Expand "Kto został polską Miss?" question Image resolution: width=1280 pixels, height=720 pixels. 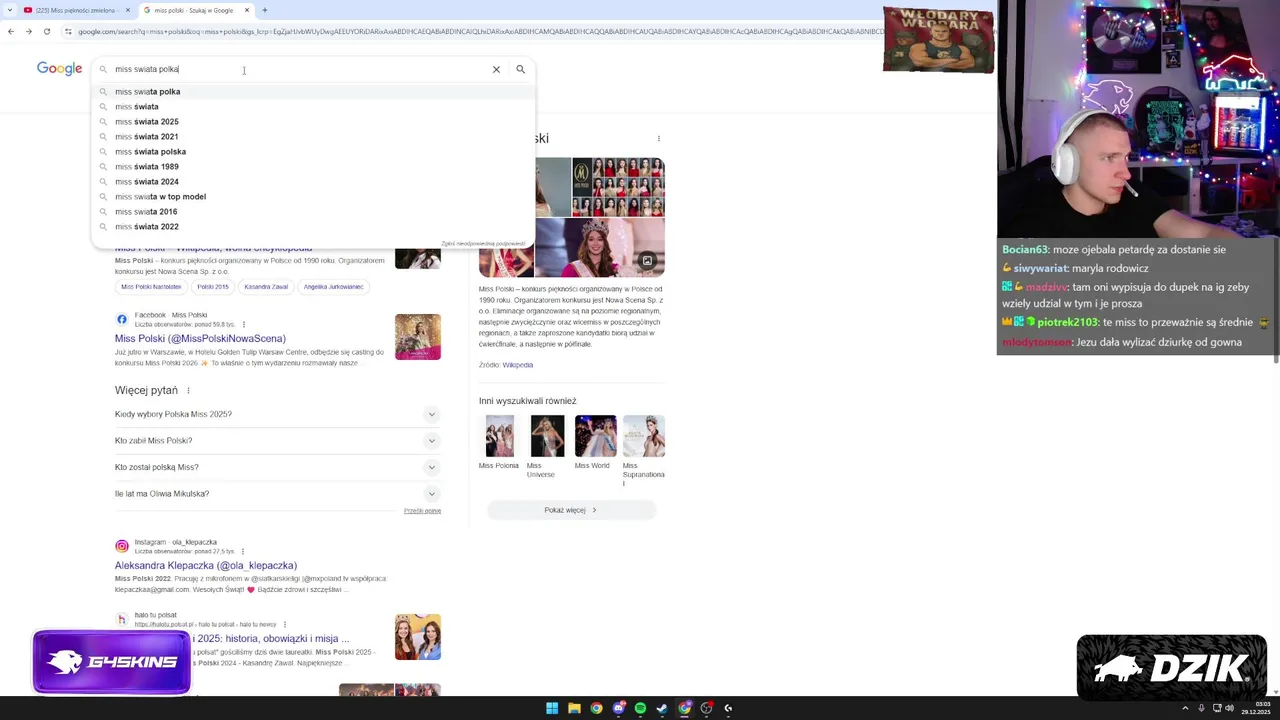point(278,467)
